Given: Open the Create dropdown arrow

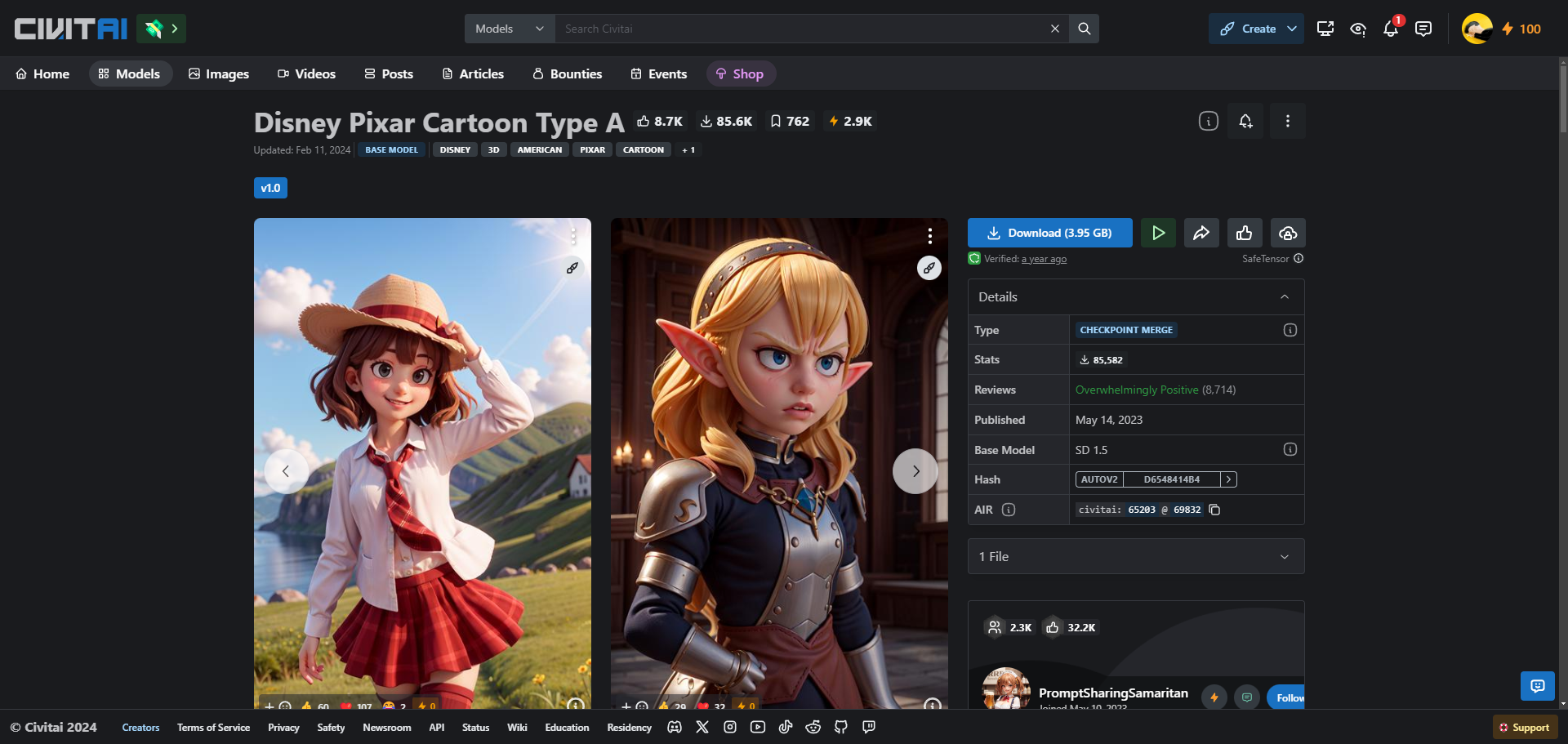Looking at the screenshot, I should pyautogui.click(x=1292, y=29).
